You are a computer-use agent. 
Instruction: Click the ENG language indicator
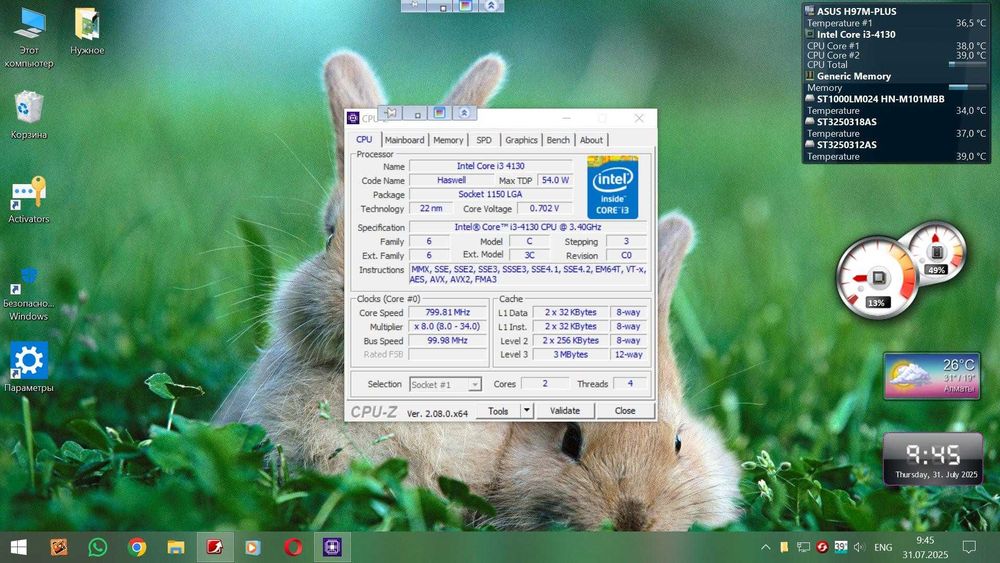tap(883, 547)
